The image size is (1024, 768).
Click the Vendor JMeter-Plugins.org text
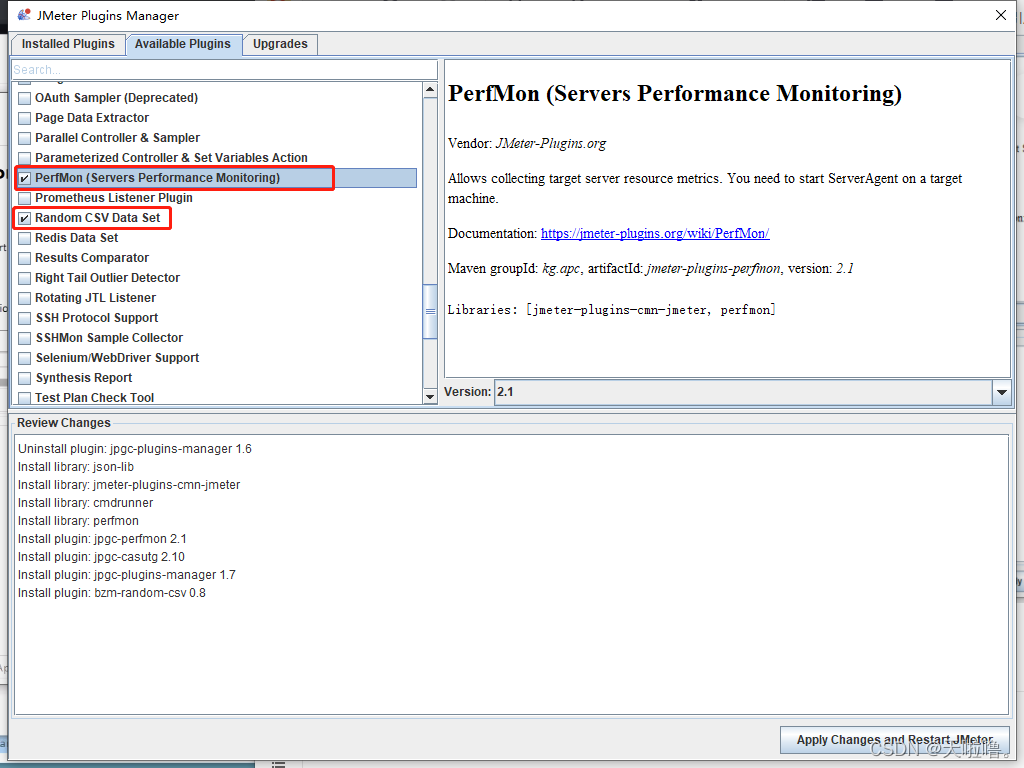coord(527,143)
